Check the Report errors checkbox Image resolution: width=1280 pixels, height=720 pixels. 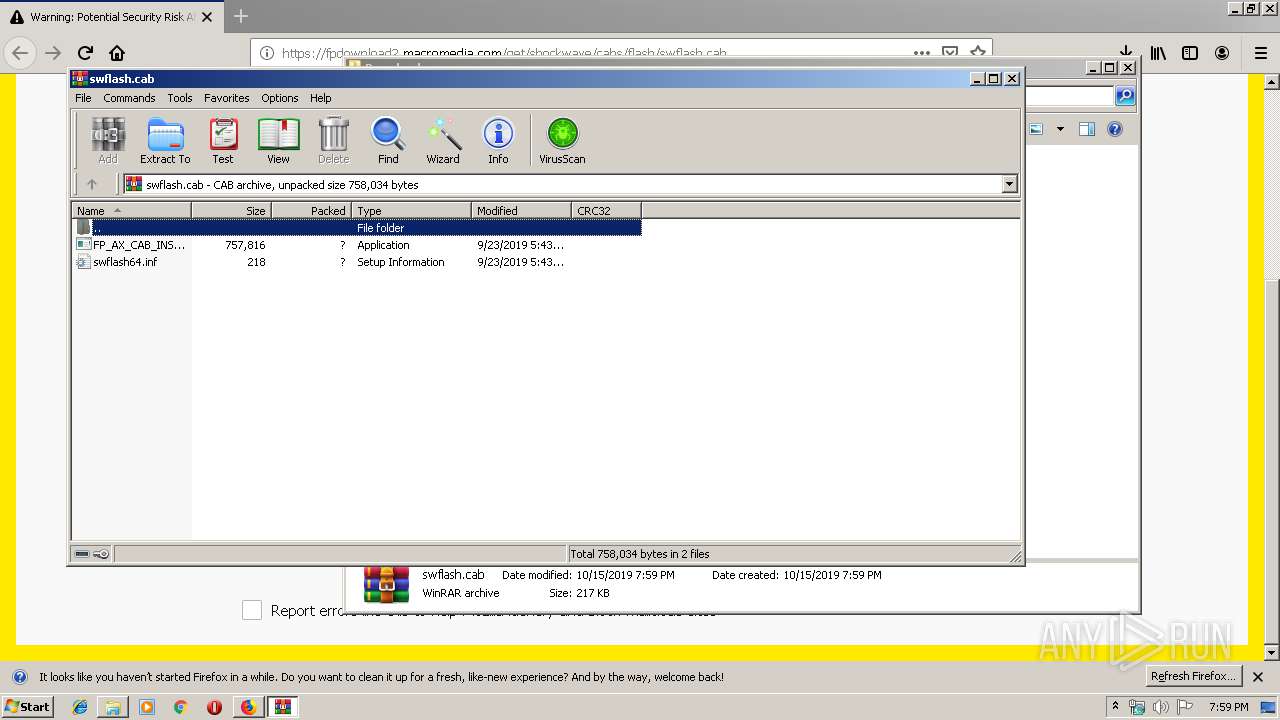click(x=252, y=610)
